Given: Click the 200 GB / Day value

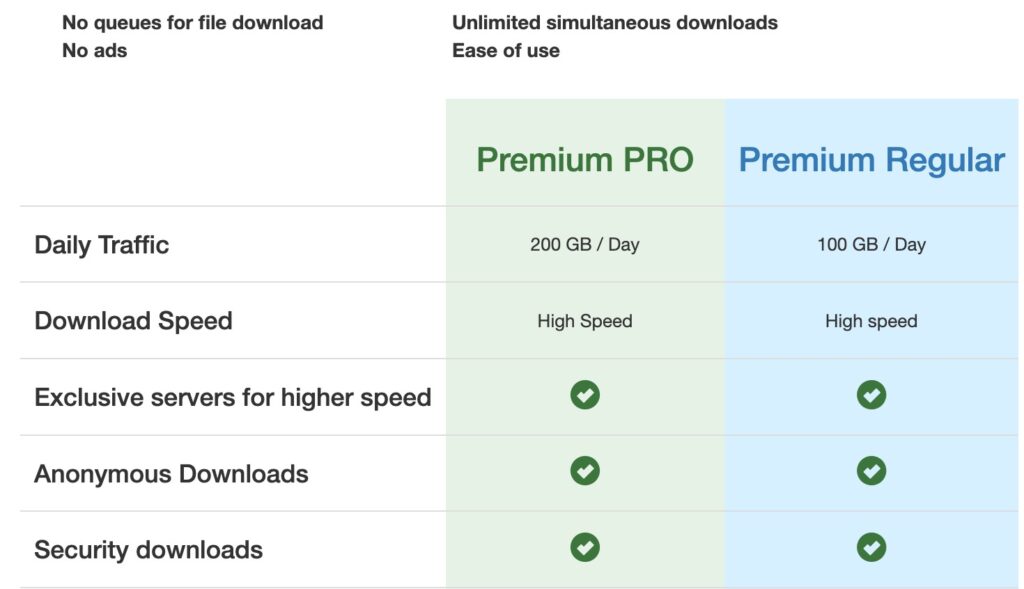Looking at the screenshot, I should 585,245.
